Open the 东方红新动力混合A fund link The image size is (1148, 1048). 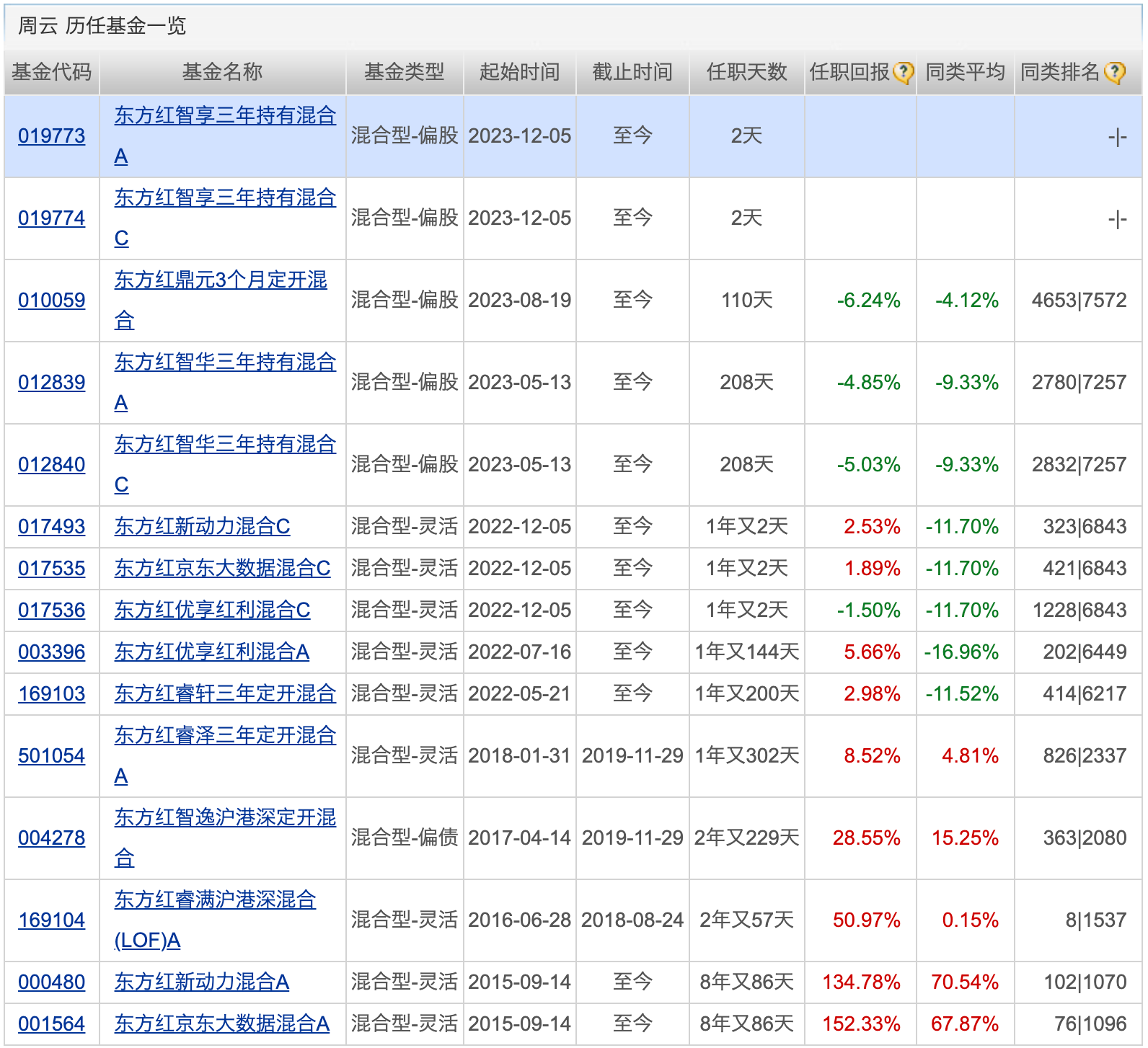(x=202, y=982)
